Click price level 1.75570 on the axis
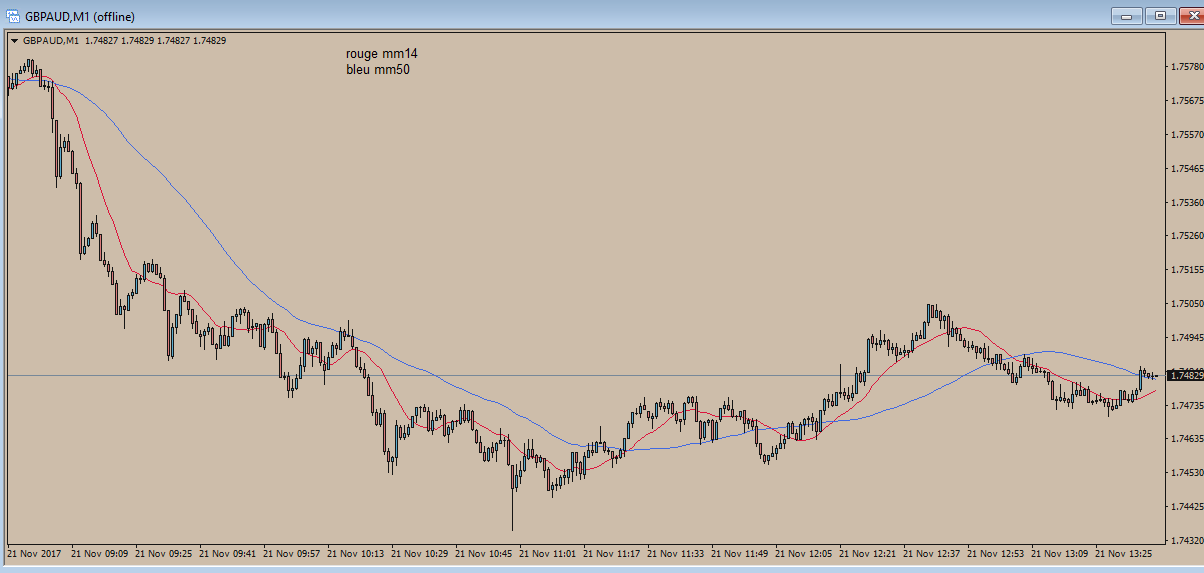This screenshot has height=573, width=1204. pyautogui.click(x=1185, y=135)
